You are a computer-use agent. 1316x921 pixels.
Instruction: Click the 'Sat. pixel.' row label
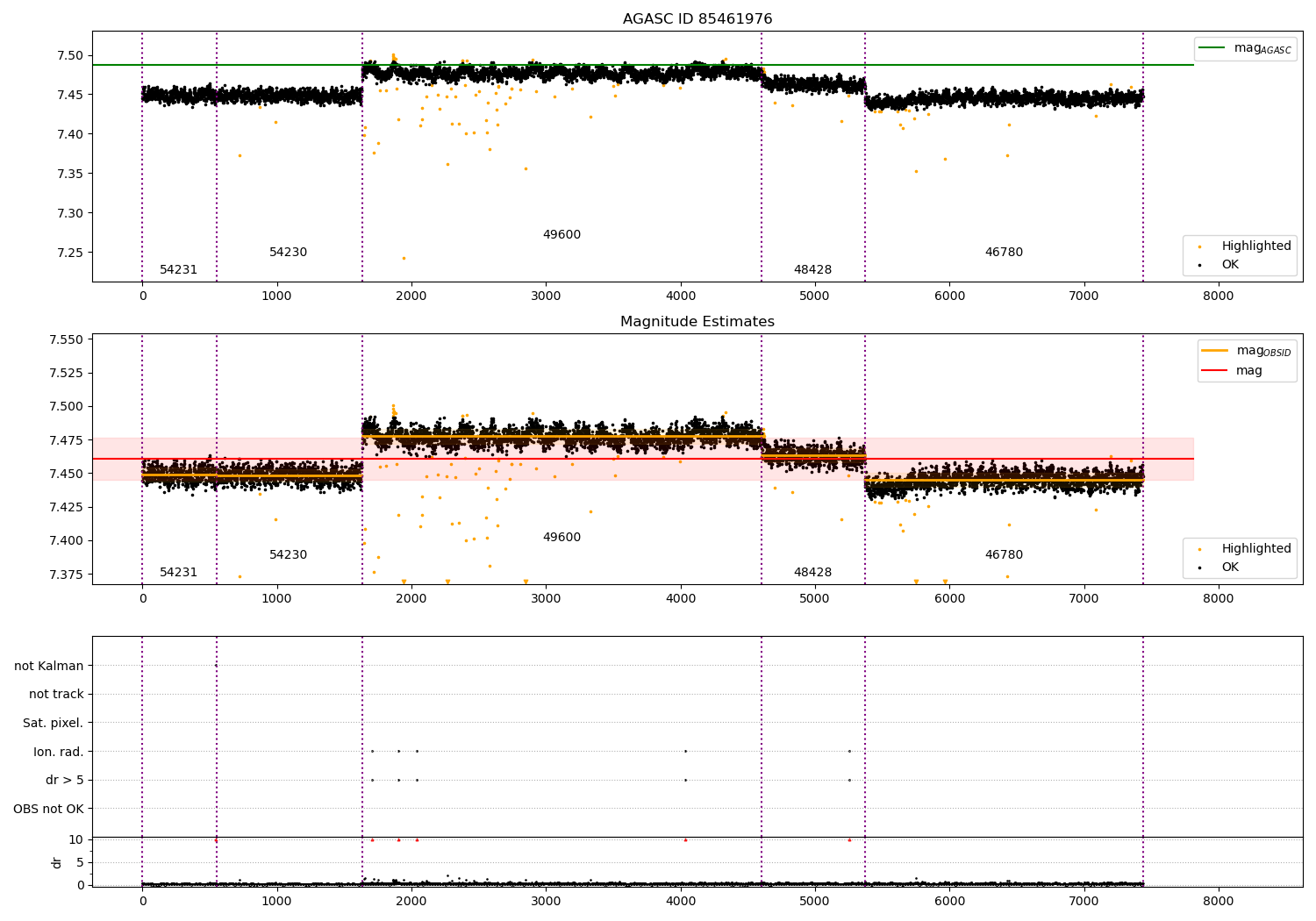pyautogui.click(x=54, y=724)
